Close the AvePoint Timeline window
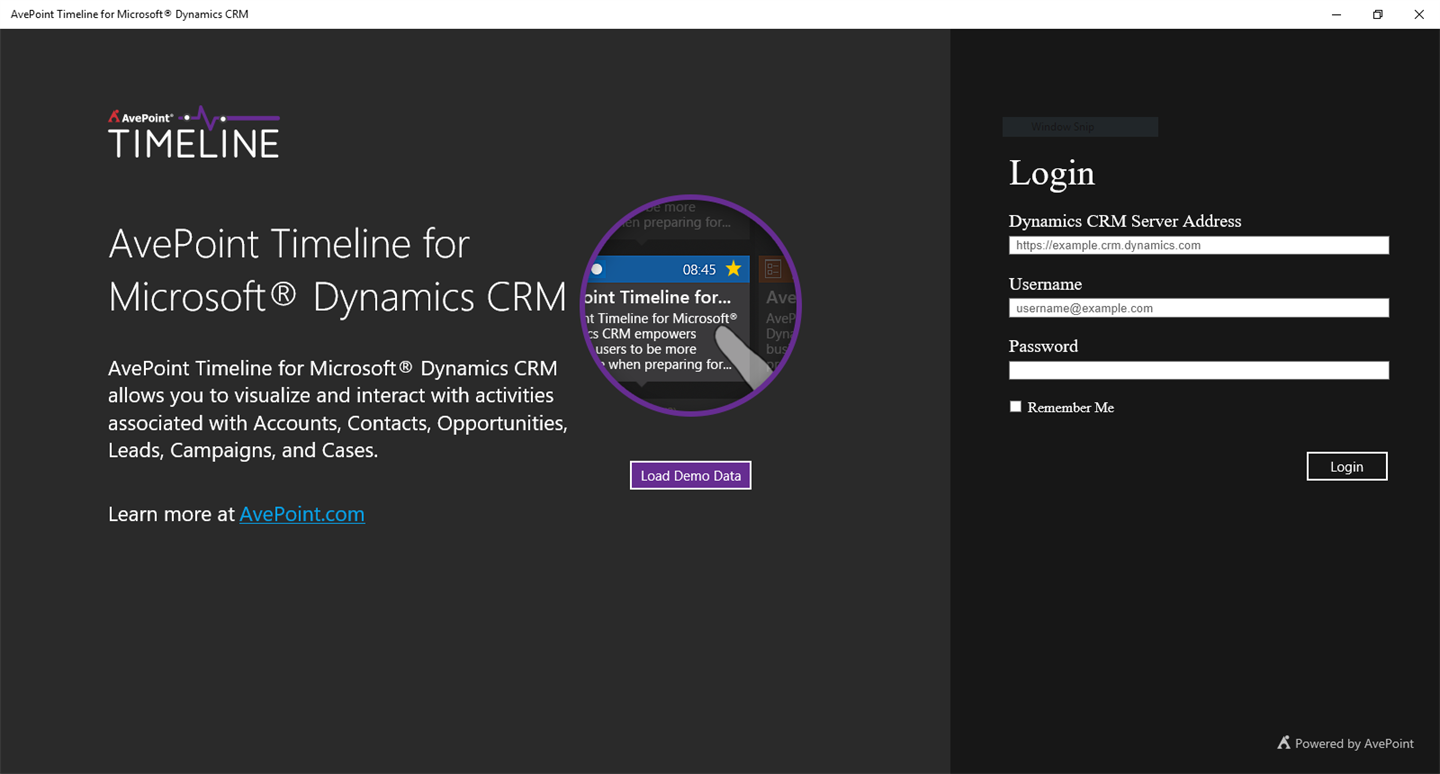The image size is (1440, 774). (x=1419, y=14)
